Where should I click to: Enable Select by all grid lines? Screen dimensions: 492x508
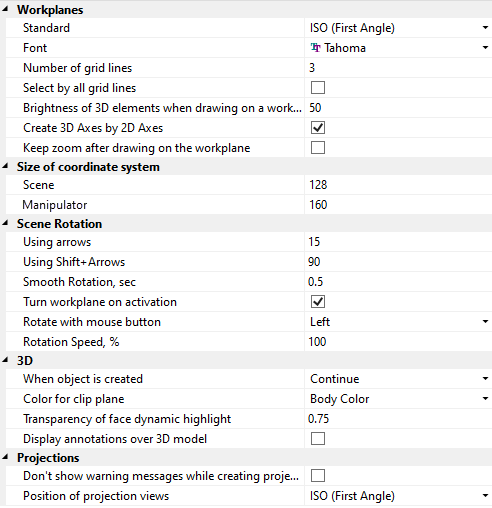click(318, 88)
